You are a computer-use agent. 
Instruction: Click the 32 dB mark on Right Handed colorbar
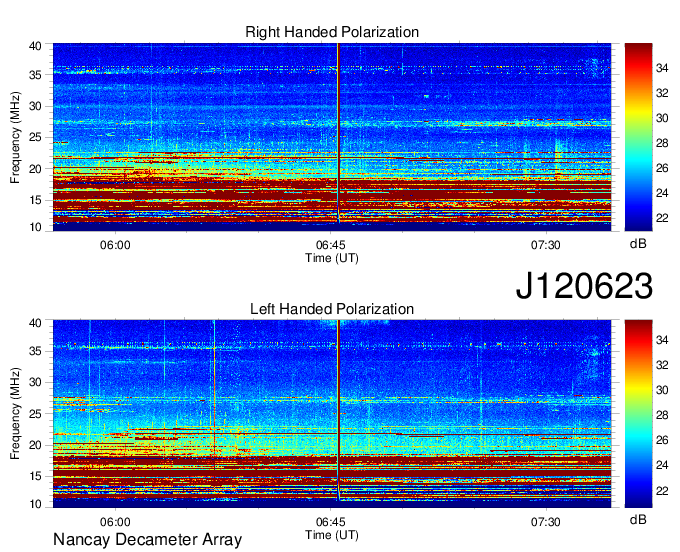(662, 93)
